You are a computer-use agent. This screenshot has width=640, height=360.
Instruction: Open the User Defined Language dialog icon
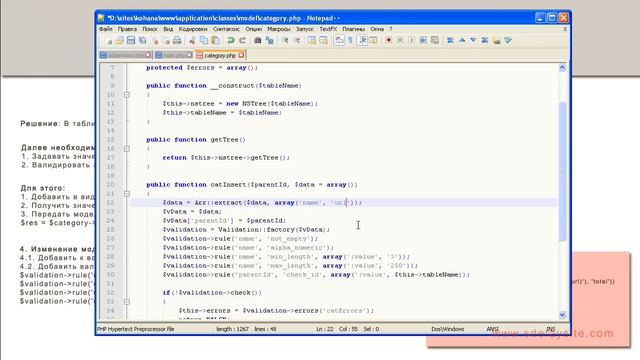pyautogui.click(x=373, y=40)
